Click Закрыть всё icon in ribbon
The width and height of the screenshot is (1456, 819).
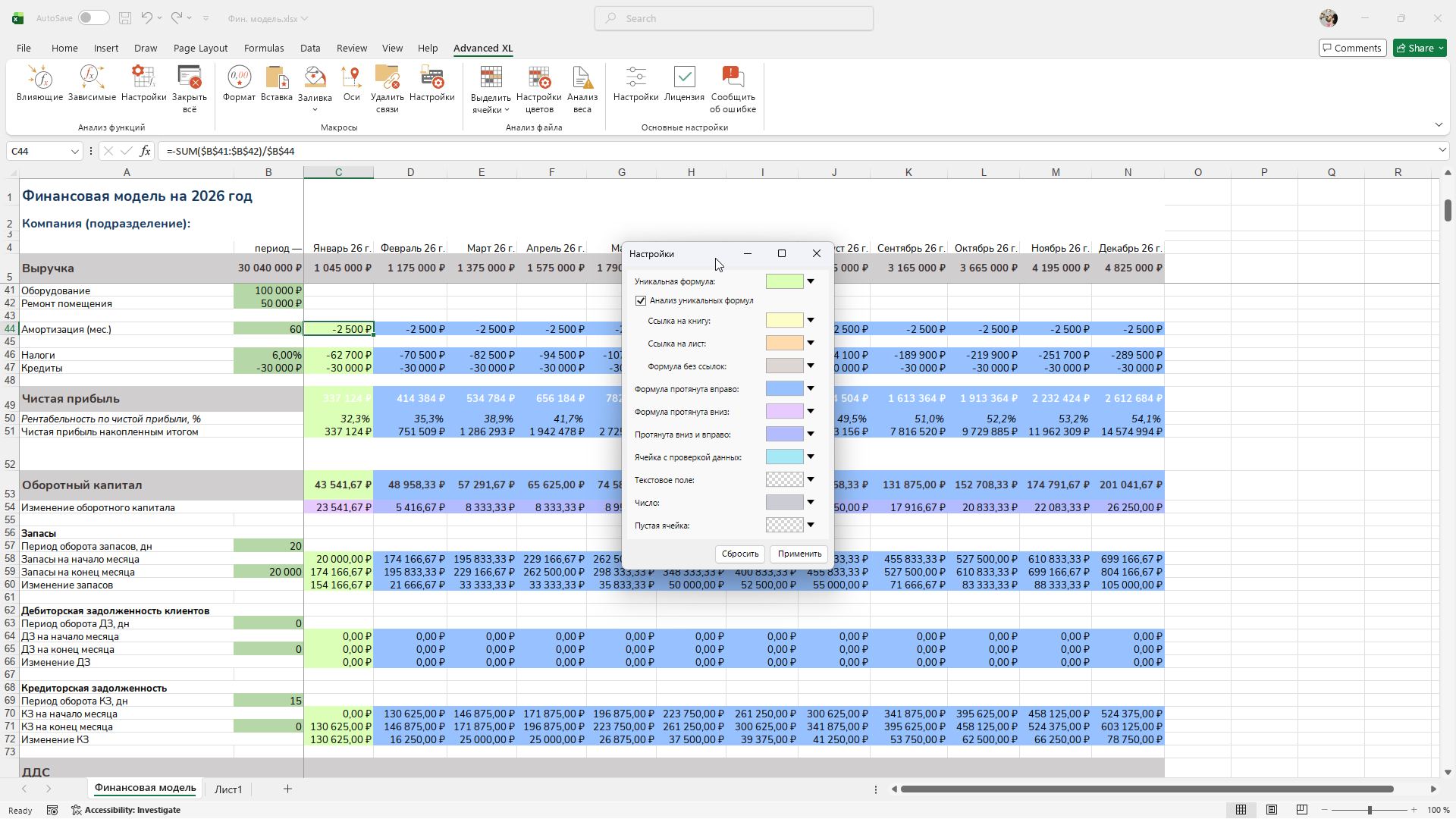[x=189, y=77]
